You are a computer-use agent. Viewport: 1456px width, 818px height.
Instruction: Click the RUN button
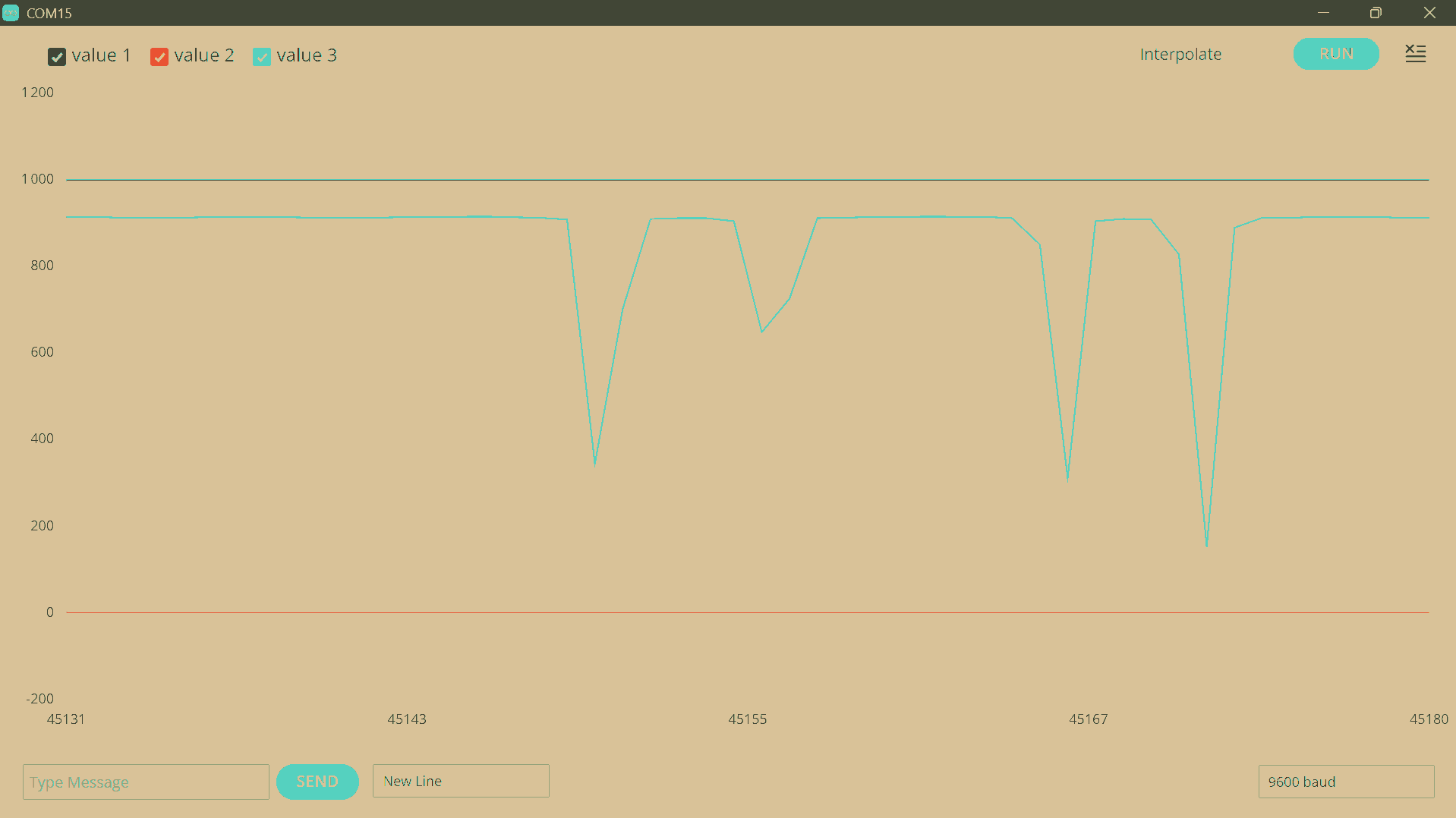1336,54
